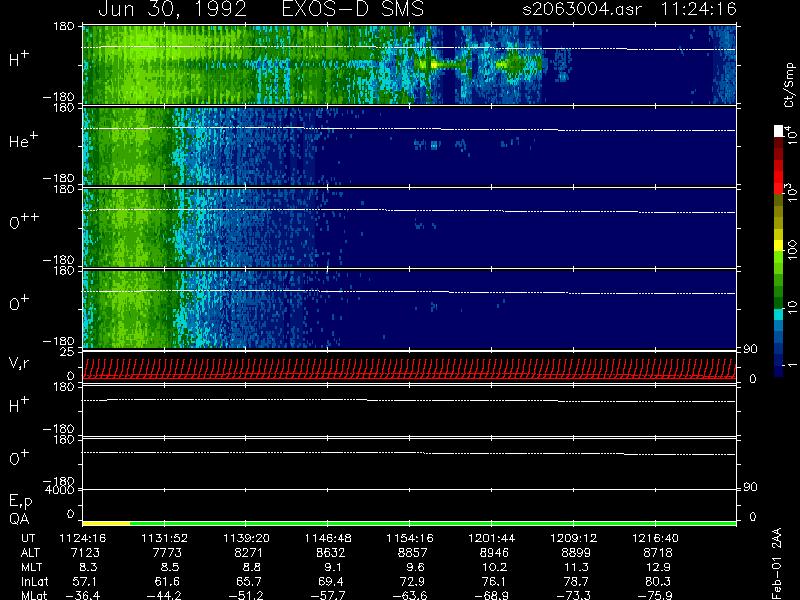Viewport: 800px width, 600px height.
Task: Click the ALT value "7773"
Action: point(167,553)
